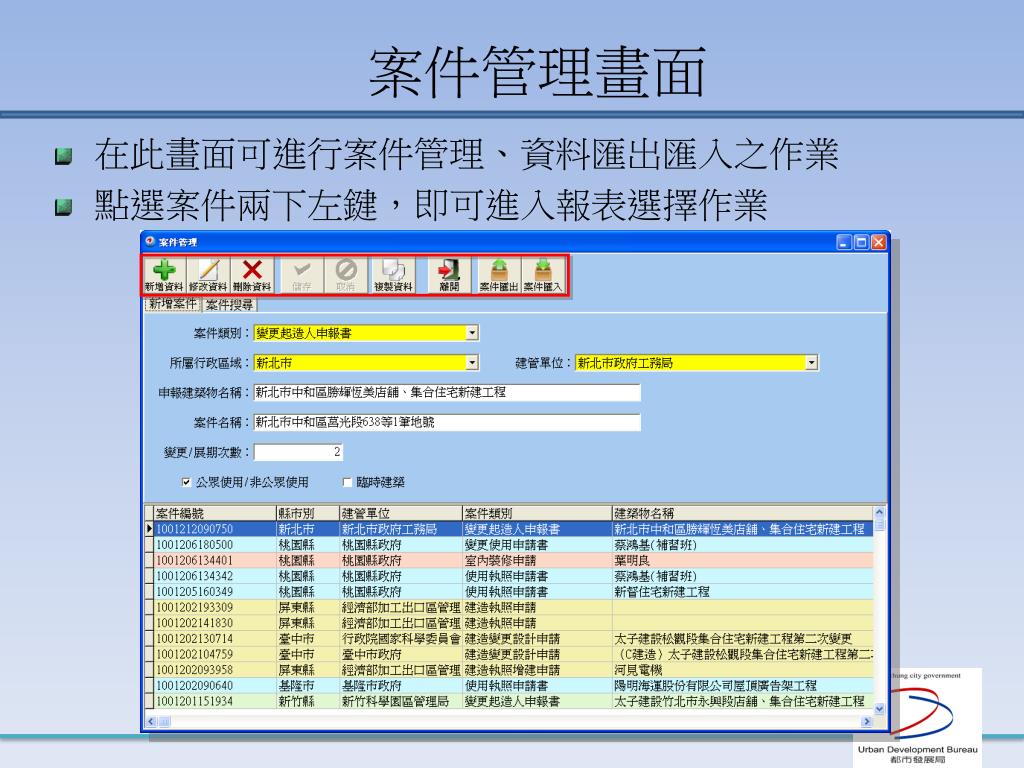This screenshot has width=1024, height=768.
Task: Toggle 公眾使用/非公眾使用 checkbox
Action: (186, 483)
